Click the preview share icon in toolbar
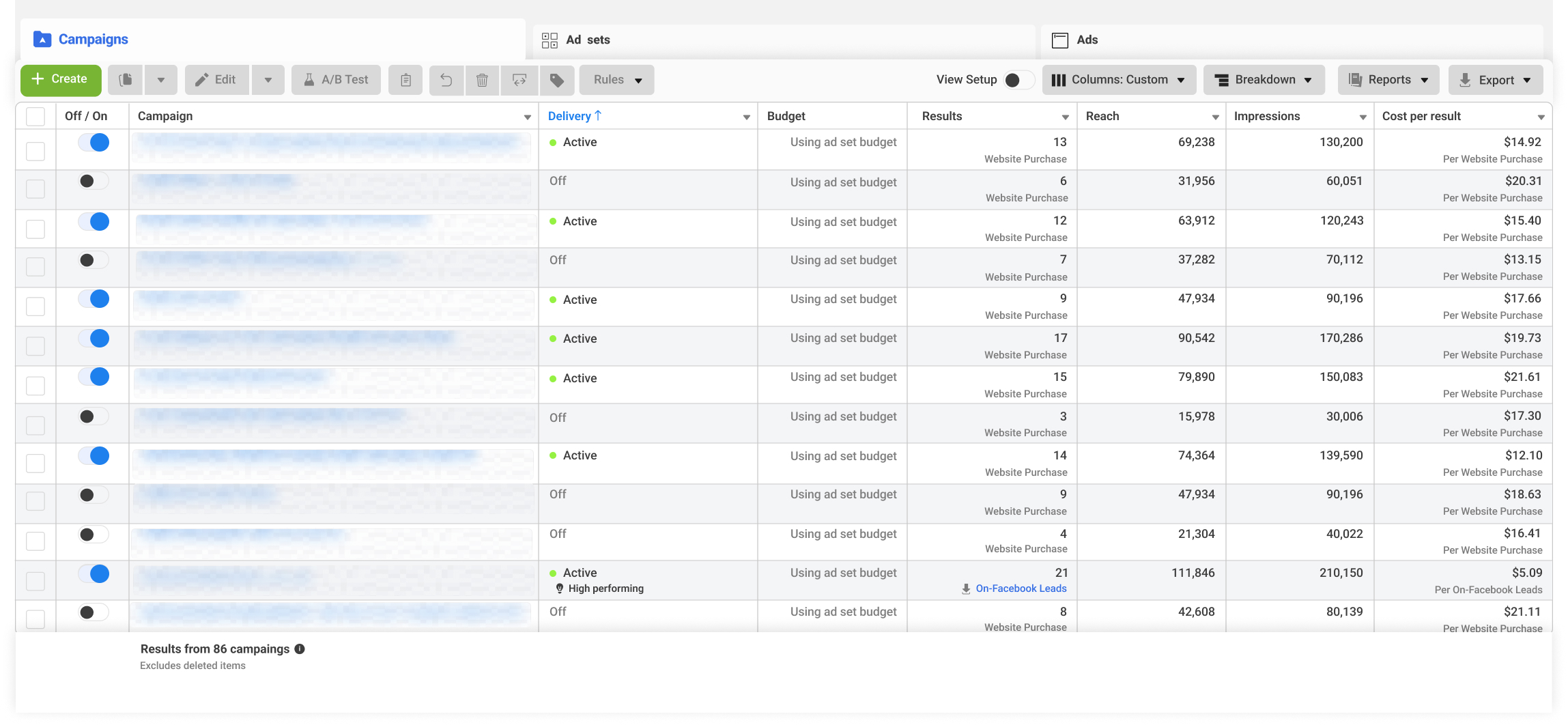The width and height of the screenshot is (1568, 725). (x=519, y=80)
